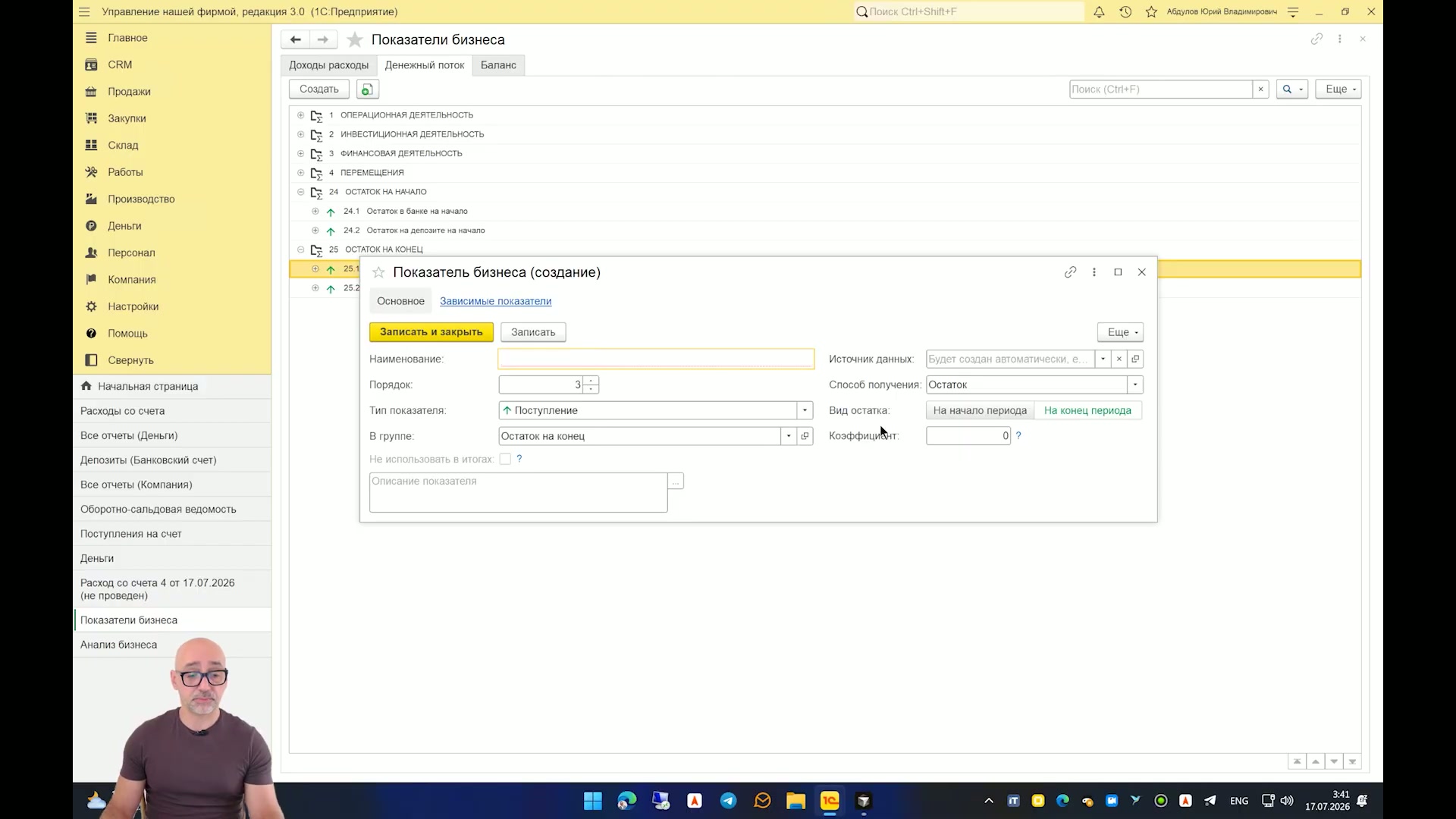Open the Еще dropdown in the dialog
This screenshot has height=819, width=1456.
[1120, 332]
